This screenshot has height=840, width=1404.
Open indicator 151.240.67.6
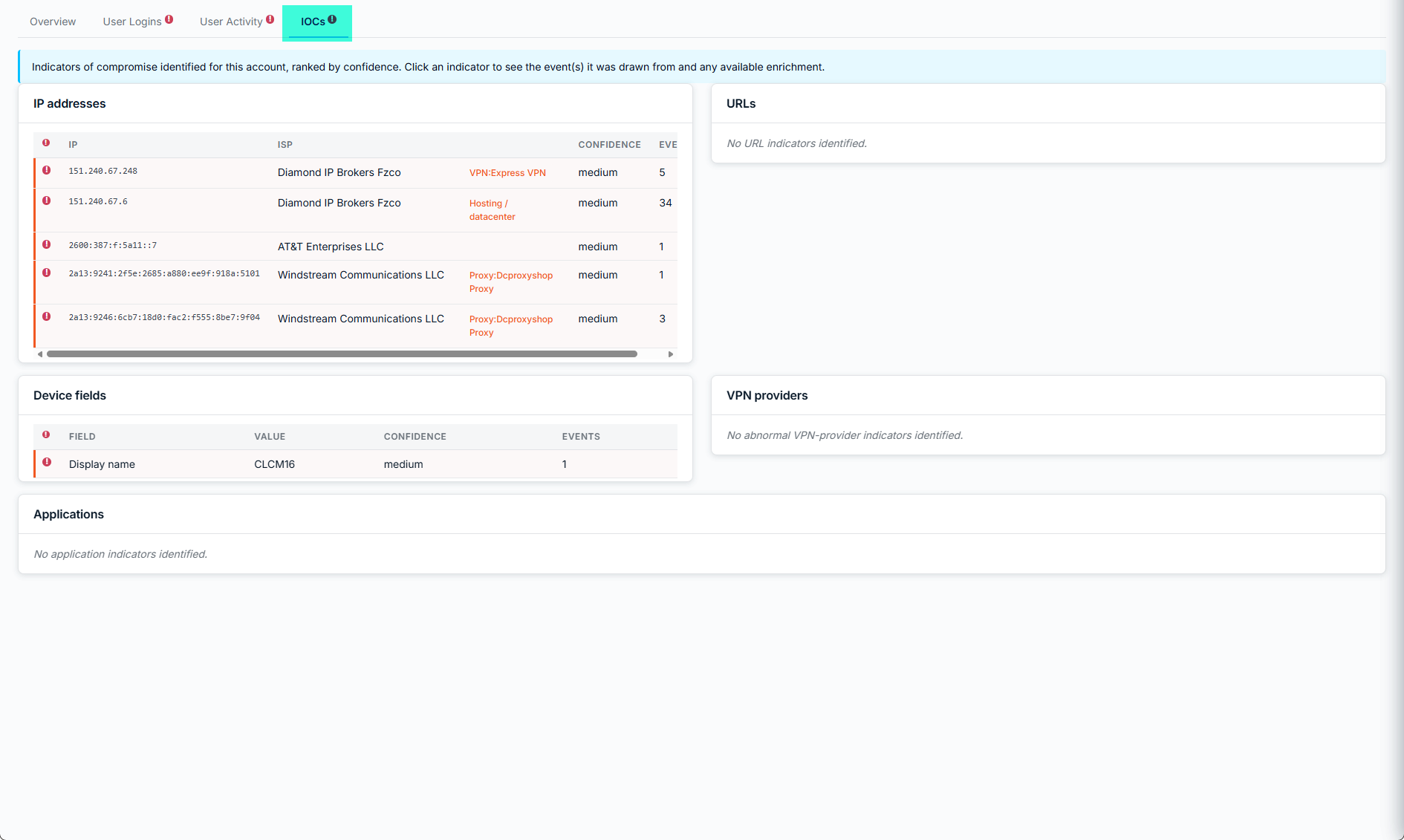98,202
